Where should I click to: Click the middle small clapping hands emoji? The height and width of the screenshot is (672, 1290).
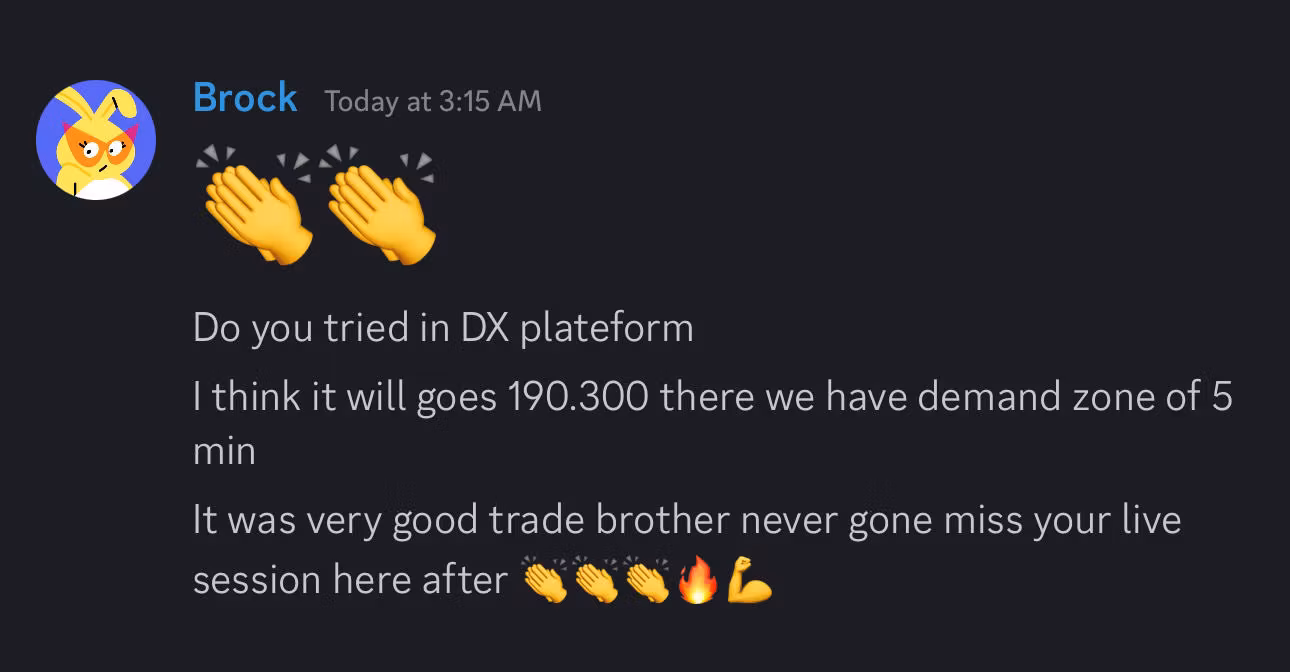coord(596,580)
